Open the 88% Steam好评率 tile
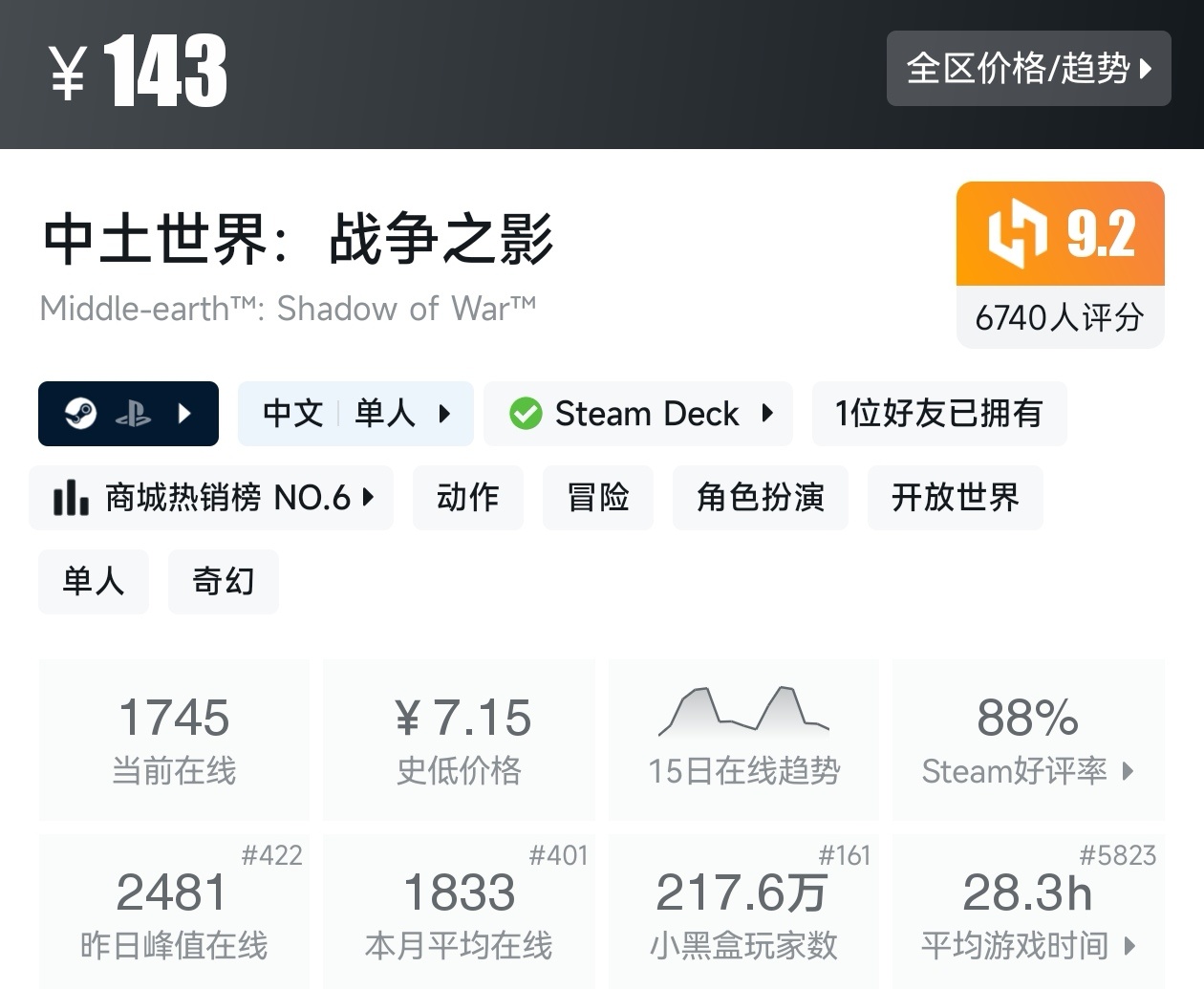The width and height of the screenshot is (1204, 989). click(x=1028, y=740)
